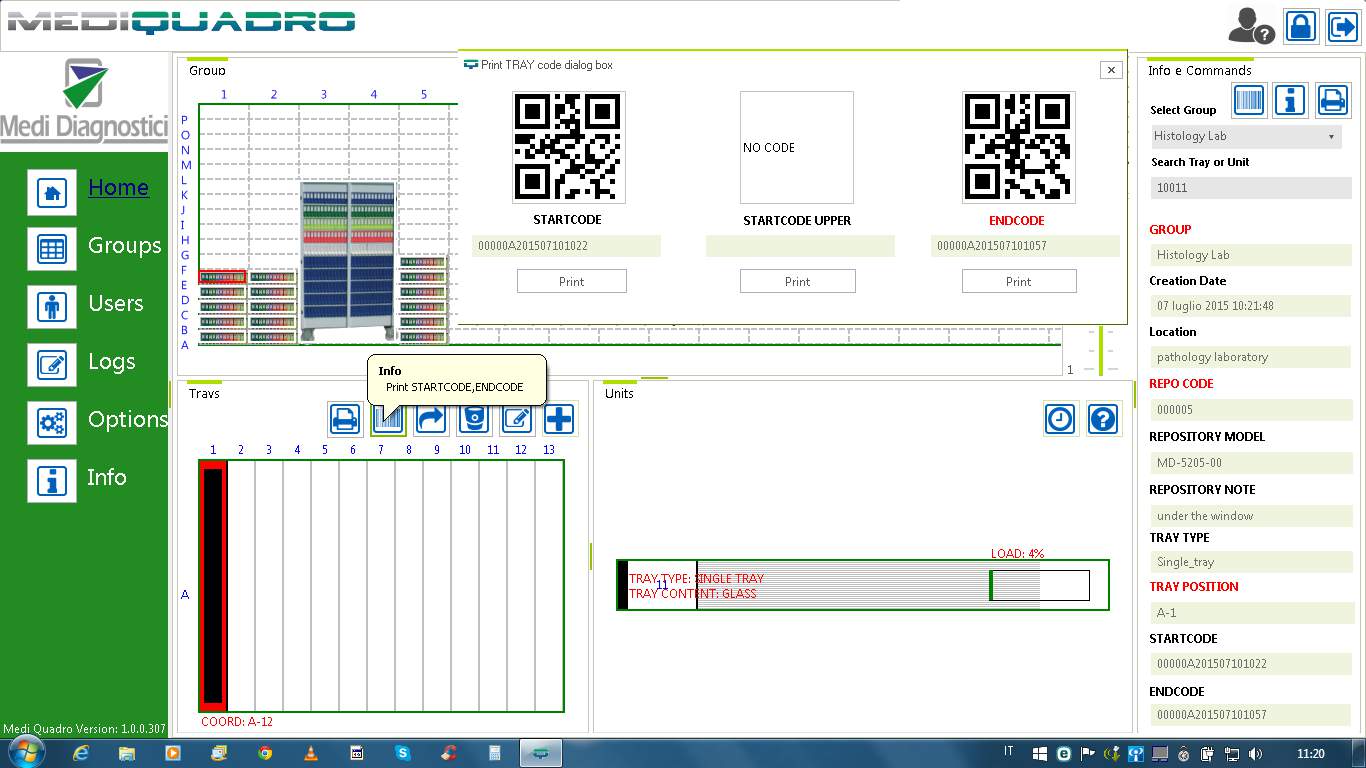Open the Windows Start button

point(25,753)
